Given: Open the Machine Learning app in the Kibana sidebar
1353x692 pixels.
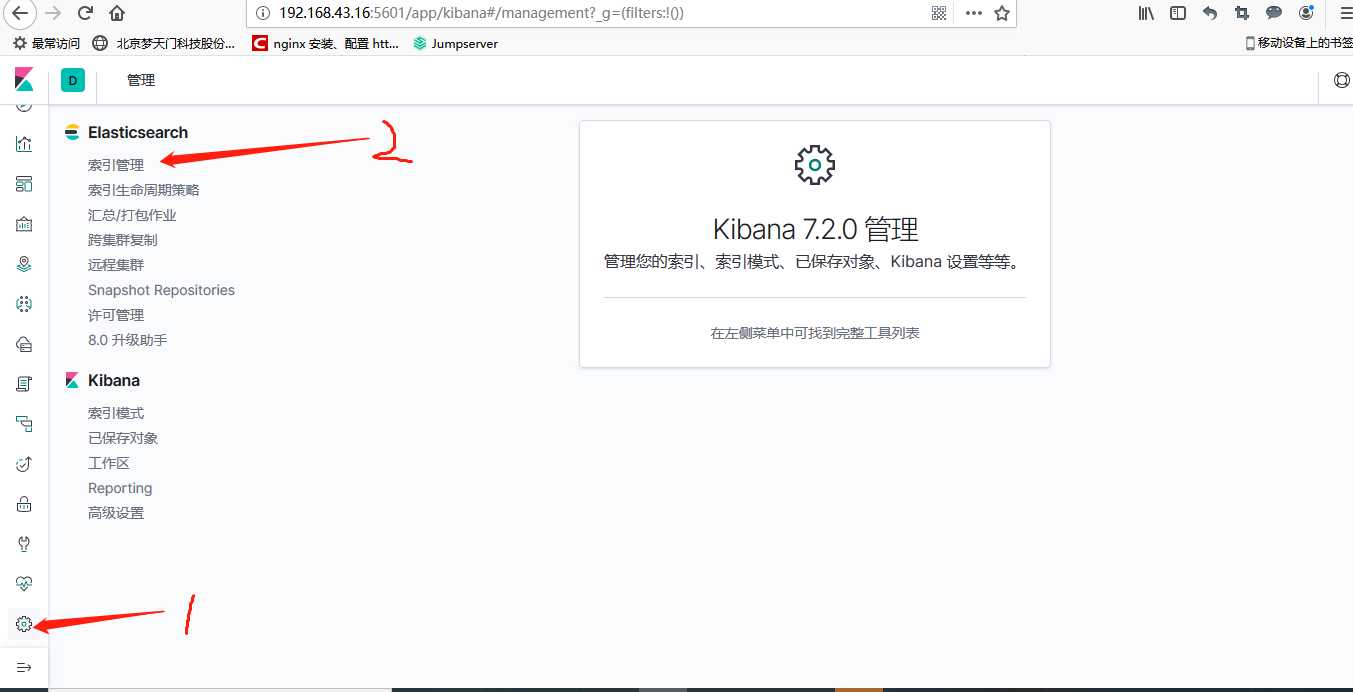Looking at the screenshot, I should pos(24,304).
